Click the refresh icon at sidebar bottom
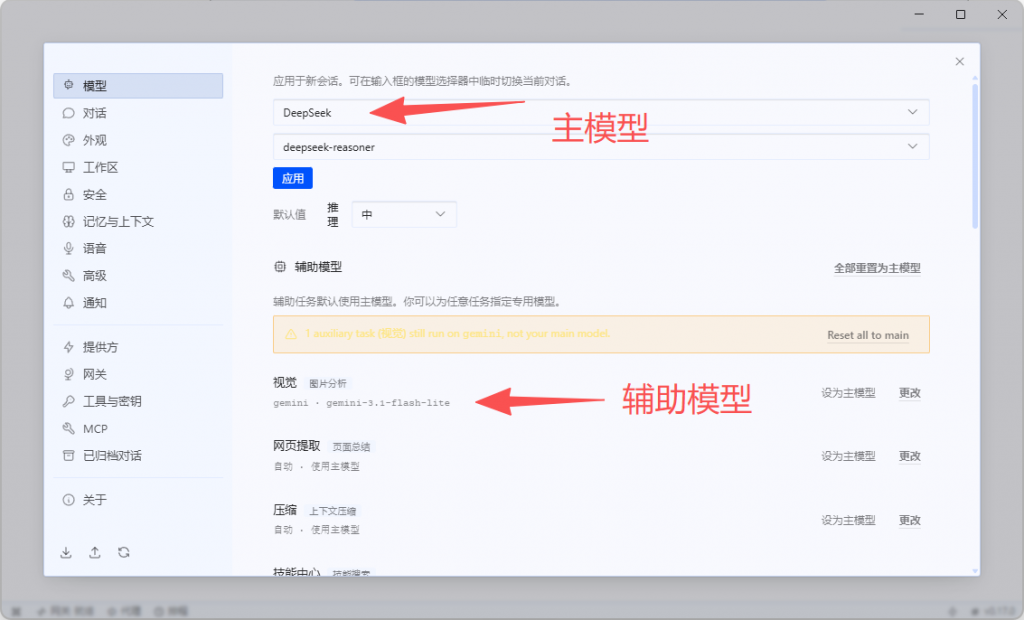The image size is (1024, 620). [x=123, y=553]
